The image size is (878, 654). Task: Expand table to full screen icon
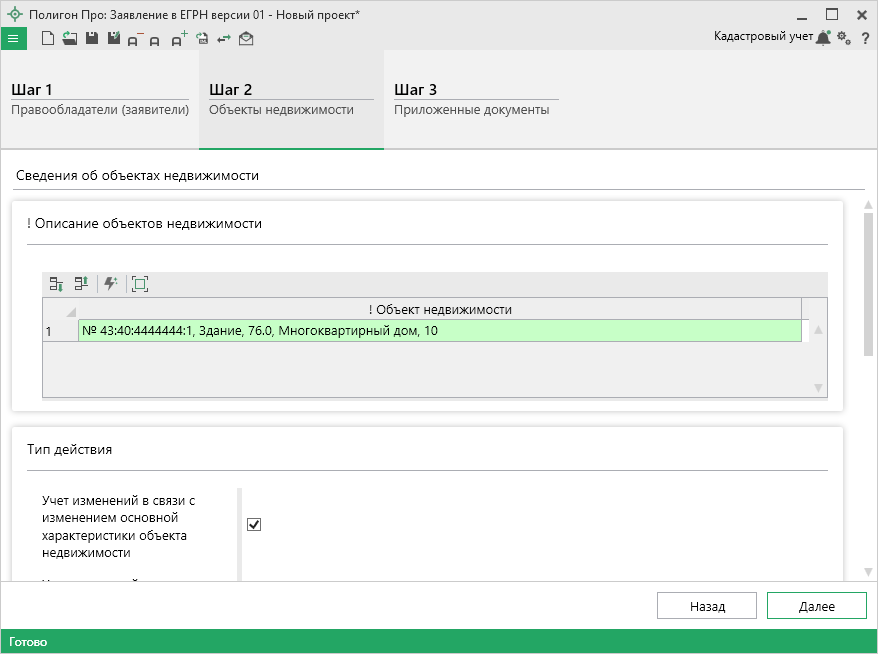pos(140,284)
